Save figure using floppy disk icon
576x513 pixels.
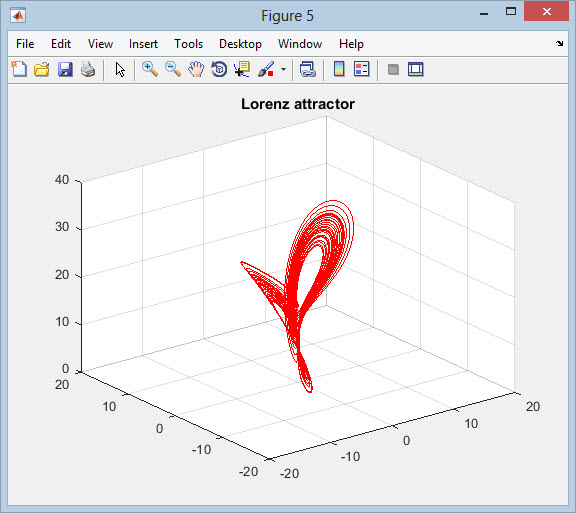click(65, 69)
